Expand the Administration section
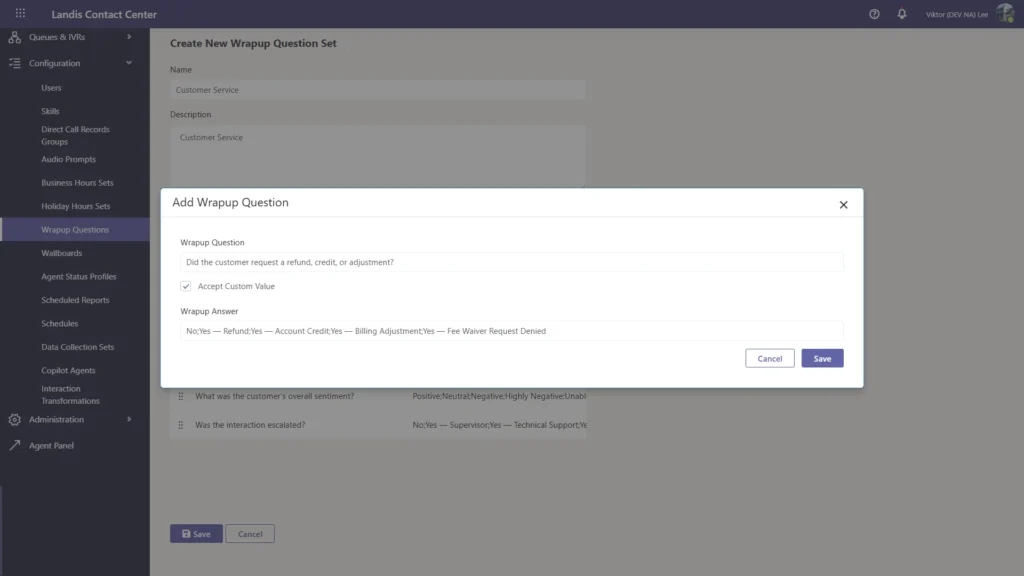Viewport: 1024px width, 576px height. [x=129, y=419]
